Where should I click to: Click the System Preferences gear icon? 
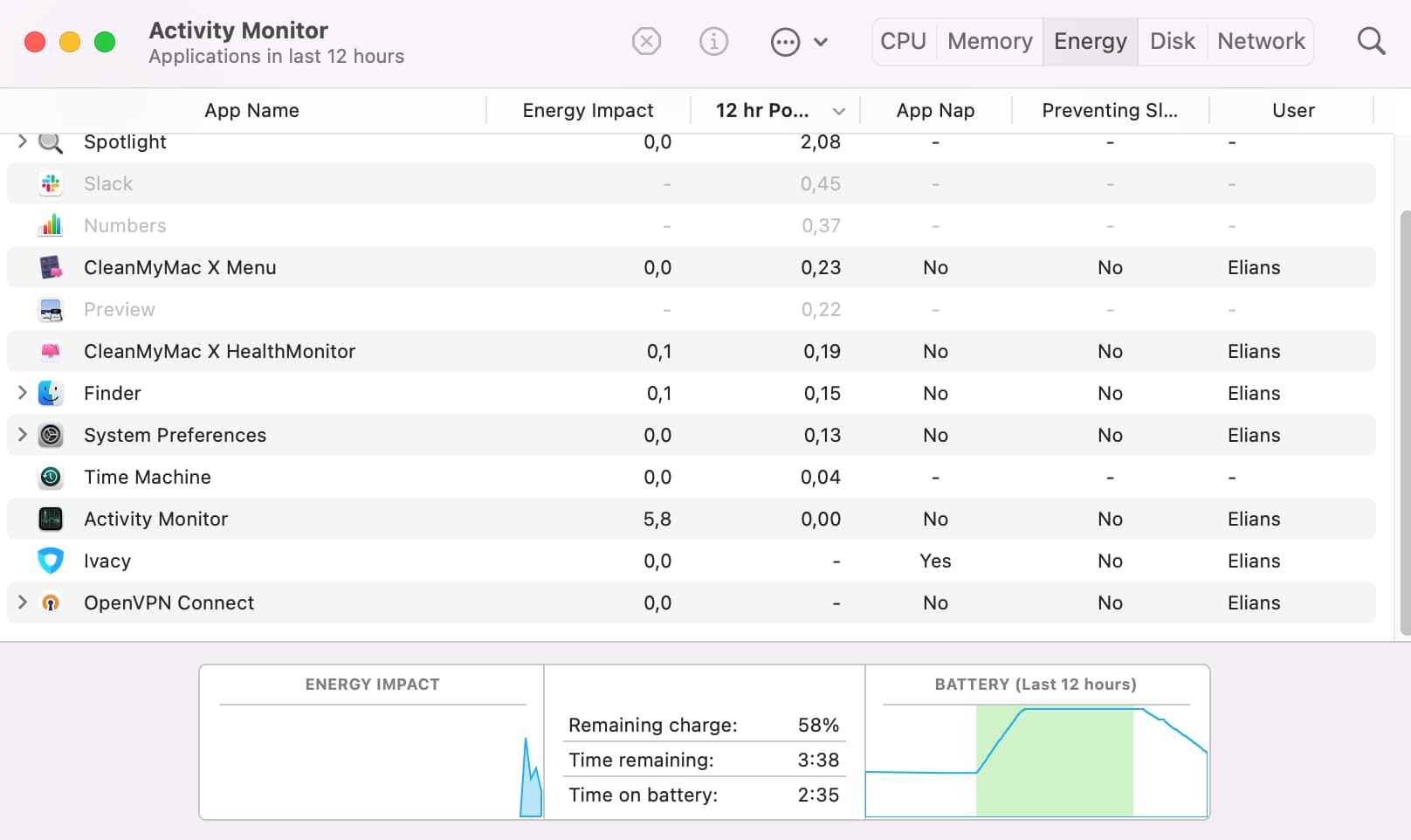coord(51,435)
